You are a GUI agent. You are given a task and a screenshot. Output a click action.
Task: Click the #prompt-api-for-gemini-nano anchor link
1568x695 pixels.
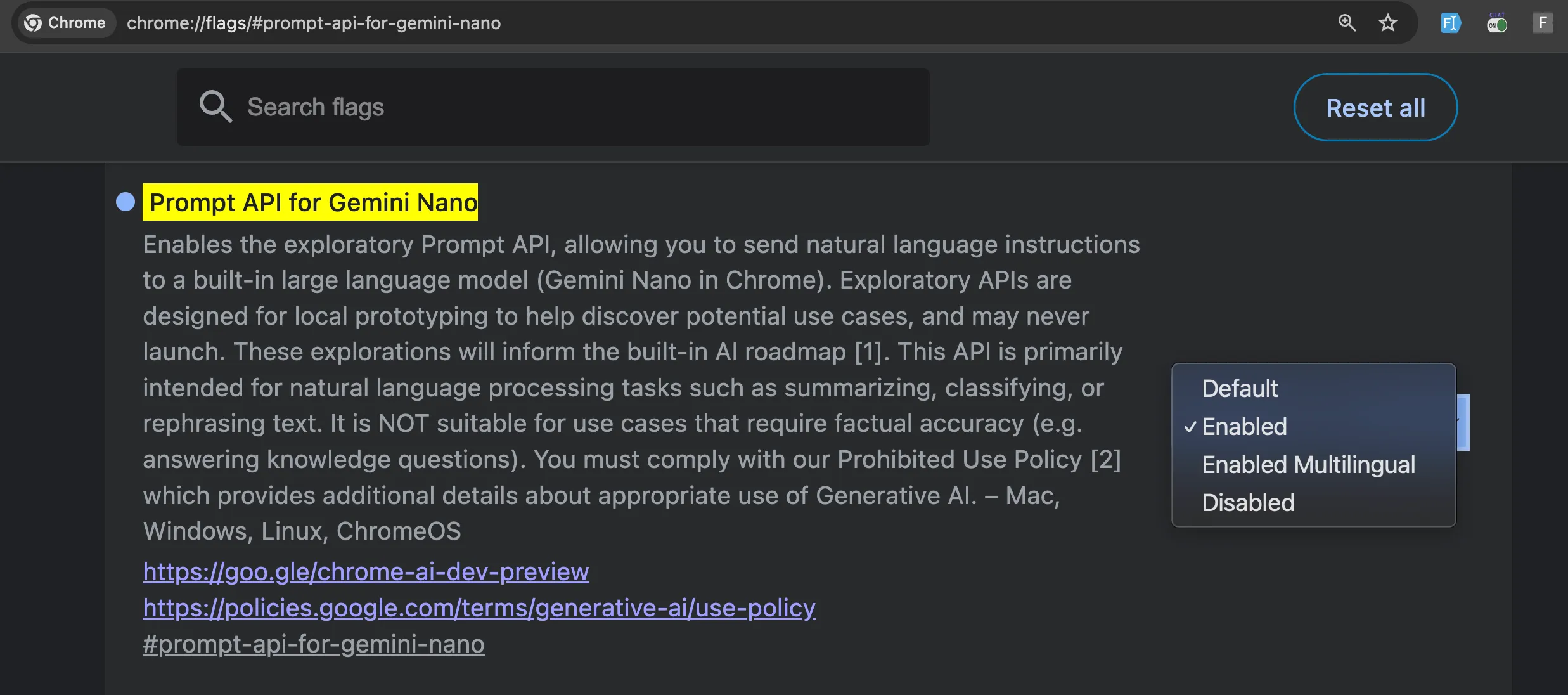click(x=313, y=644)
